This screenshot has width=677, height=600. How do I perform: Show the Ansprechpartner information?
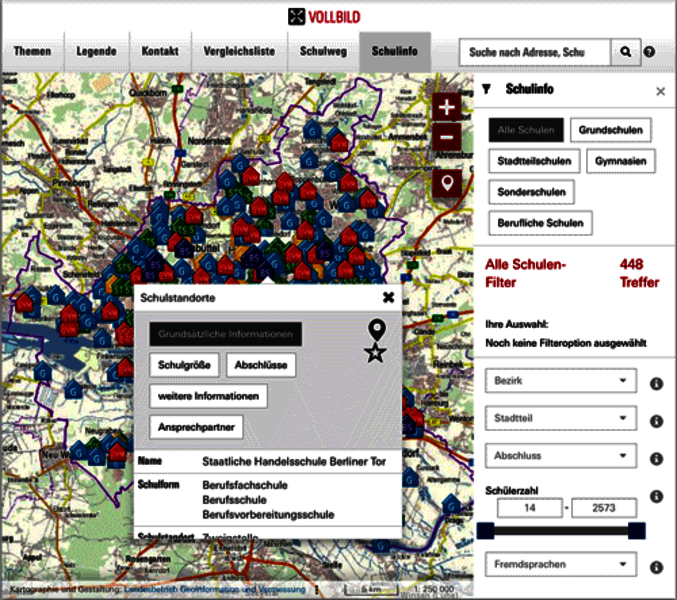196,428
